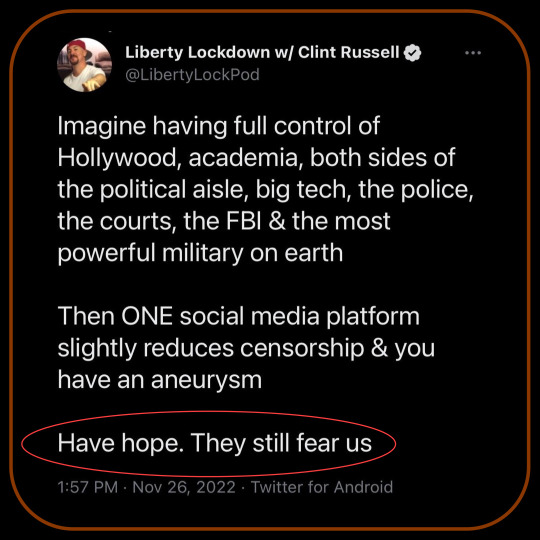The width and height of the screenshot is (540, 540).
Task: Click the 1:57 PM timestamp
Action: [x=88, y=487]
